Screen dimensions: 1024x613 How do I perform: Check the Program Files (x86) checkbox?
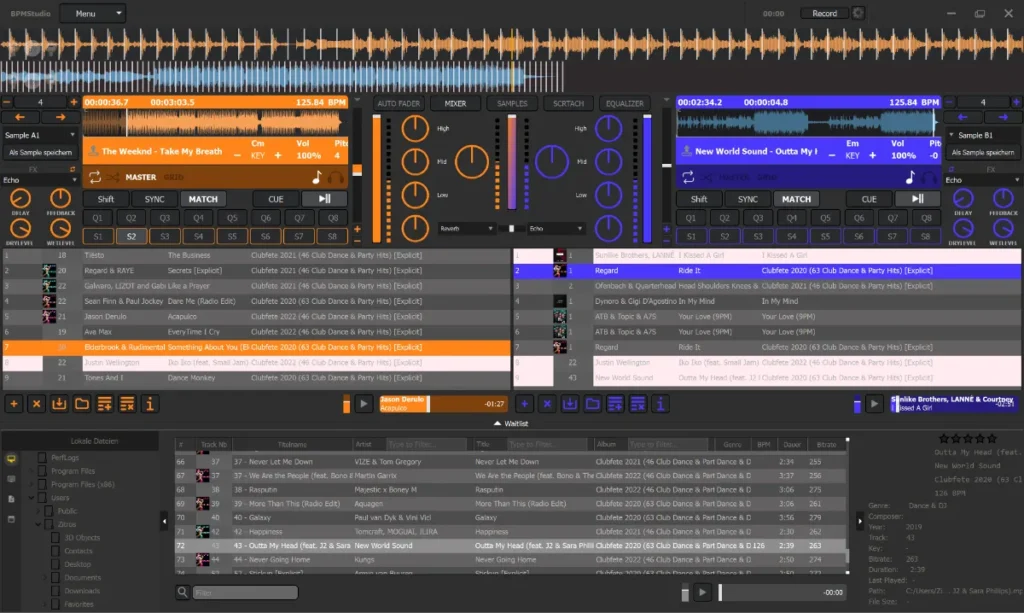(42, 484)
